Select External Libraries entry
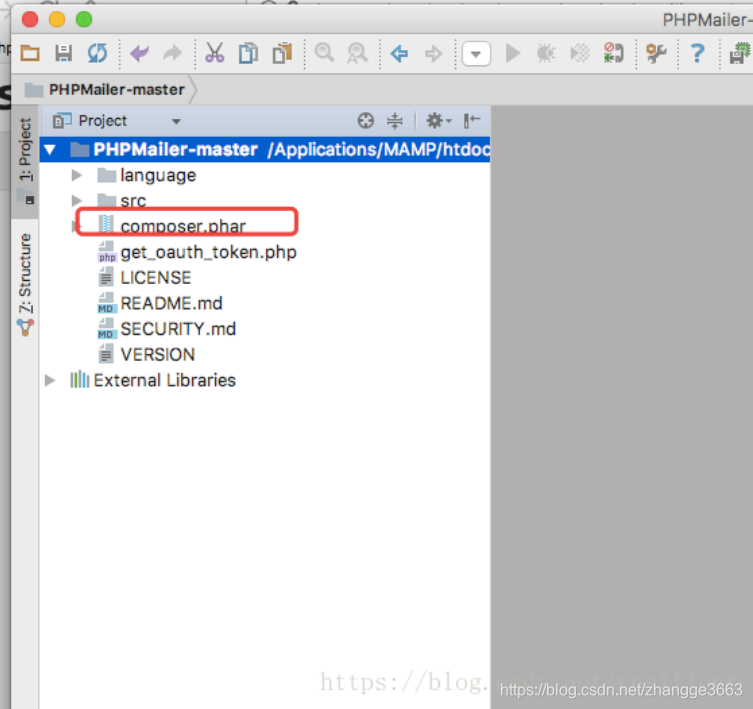The height and width of the screenshot is (709, 753). tap(165, 380)
